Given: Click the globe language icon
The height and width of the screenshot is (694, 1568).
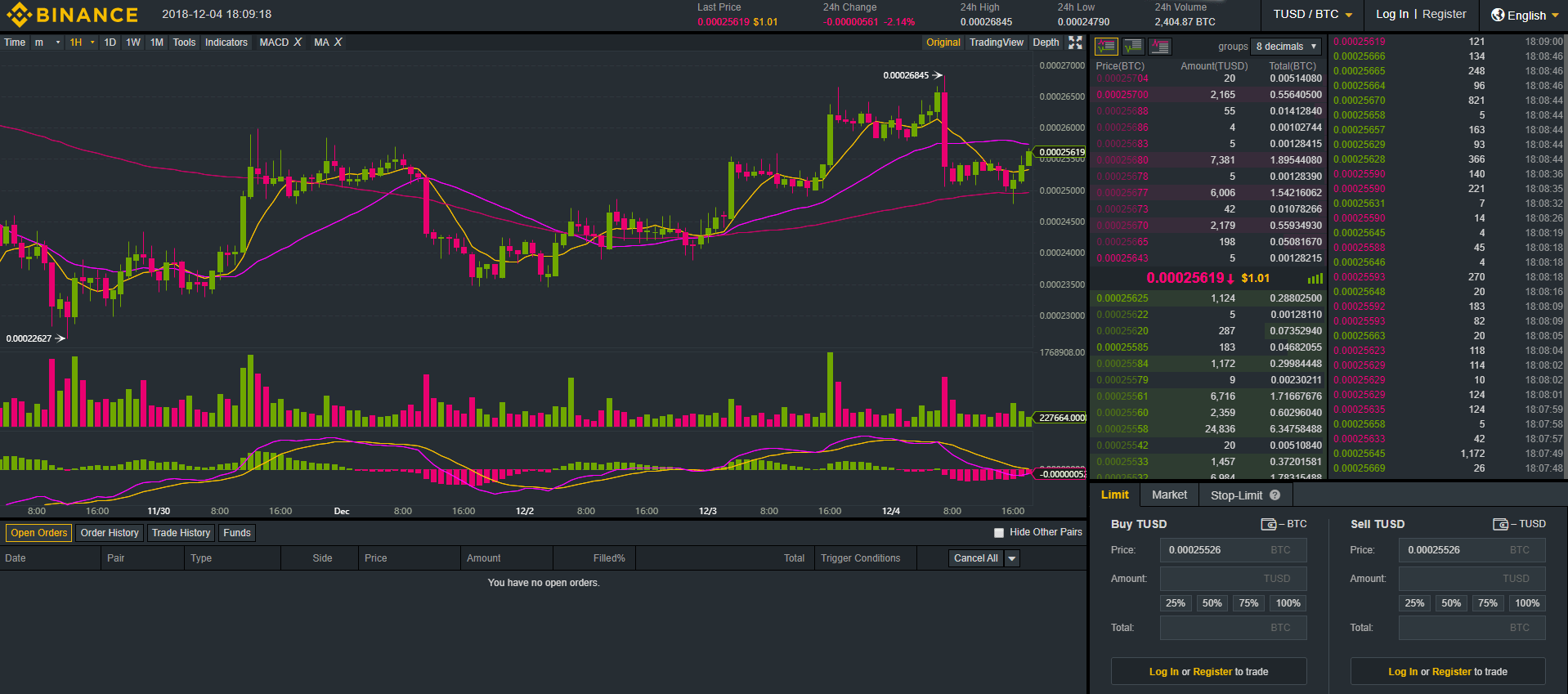Looking at the screenshot, I should (x=1498, y=15).
